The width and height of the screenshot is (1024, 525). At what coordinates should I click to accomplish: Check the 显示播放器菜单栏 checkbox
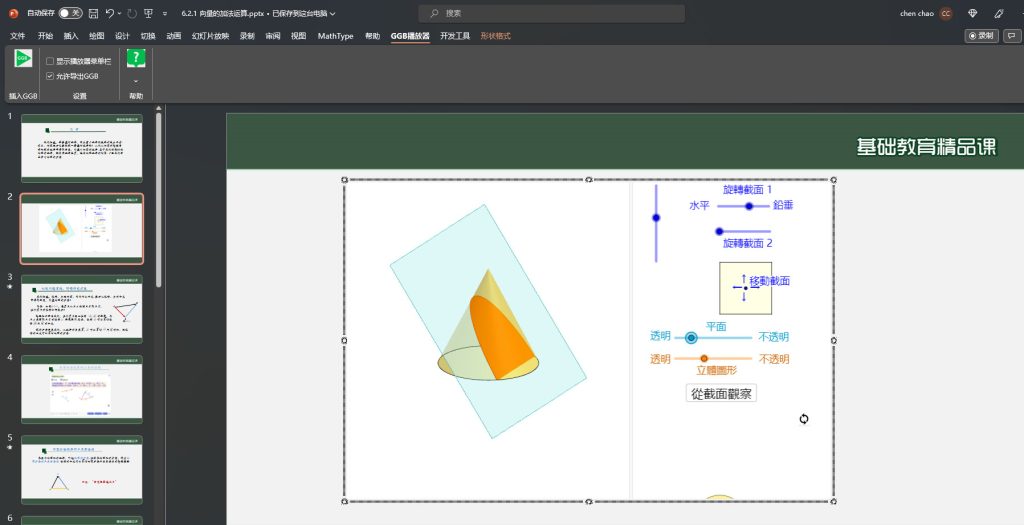click(x=50, y=61)
